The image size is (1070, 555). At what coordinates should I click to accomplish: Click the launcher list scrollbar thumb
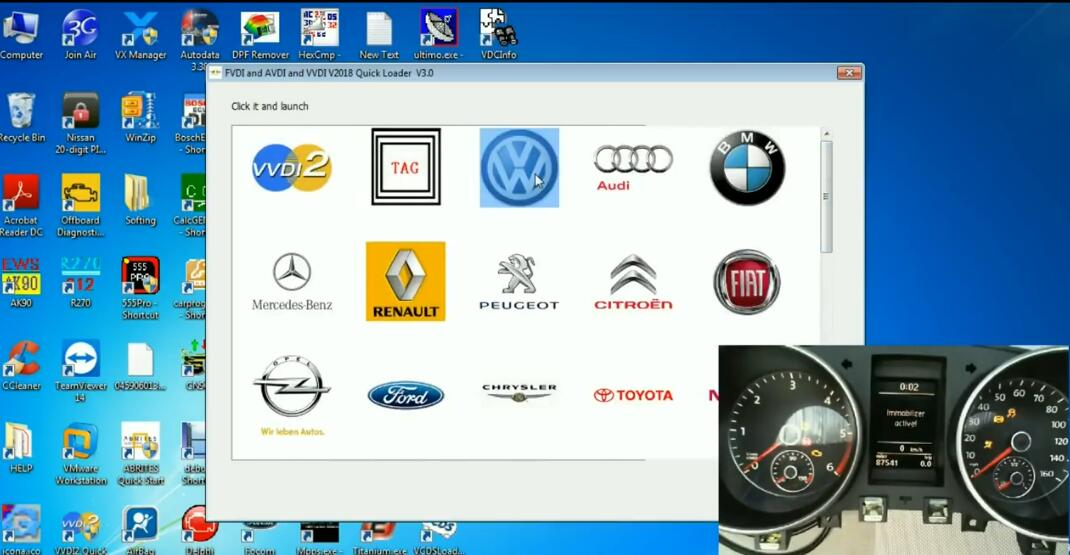tap(826, 197)
